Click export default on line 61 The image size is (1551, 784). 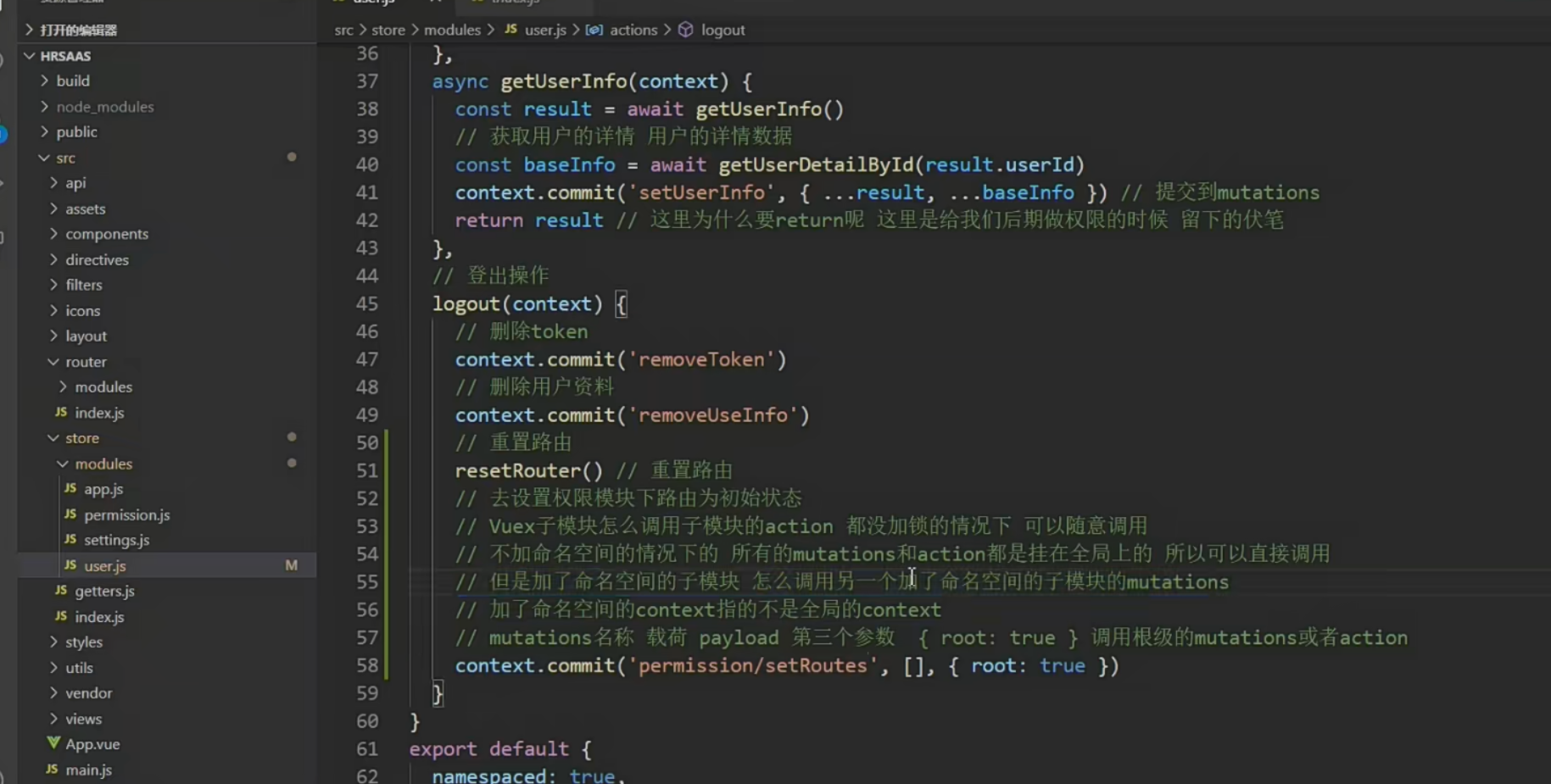(x=488, y=749)
